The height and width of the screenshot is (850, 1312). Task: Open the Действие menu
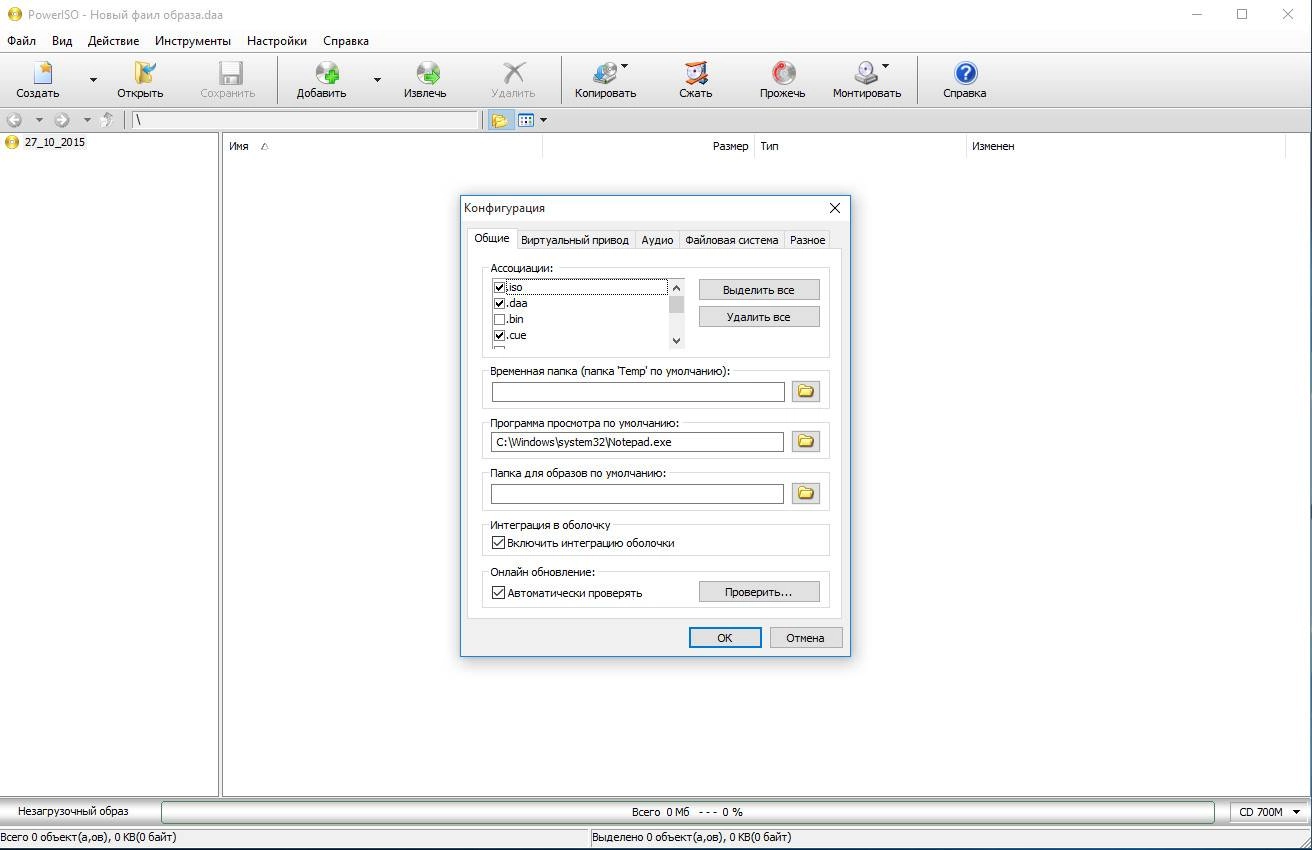coord(113,41)
